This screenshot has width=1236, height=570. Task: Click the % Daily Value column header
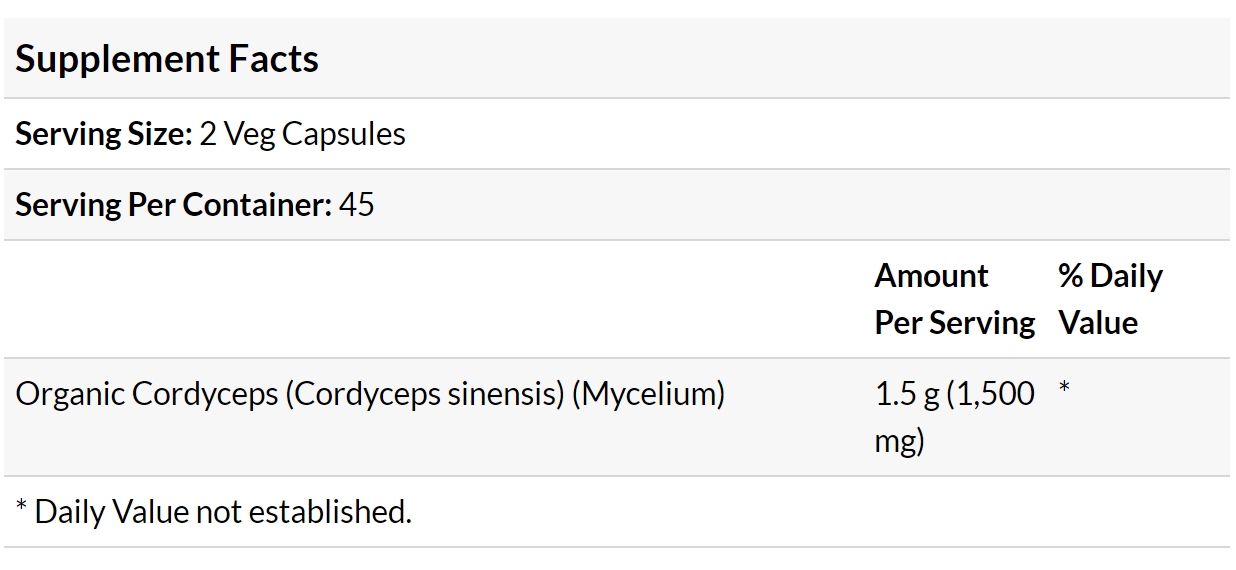click(x=1110, y=299)
